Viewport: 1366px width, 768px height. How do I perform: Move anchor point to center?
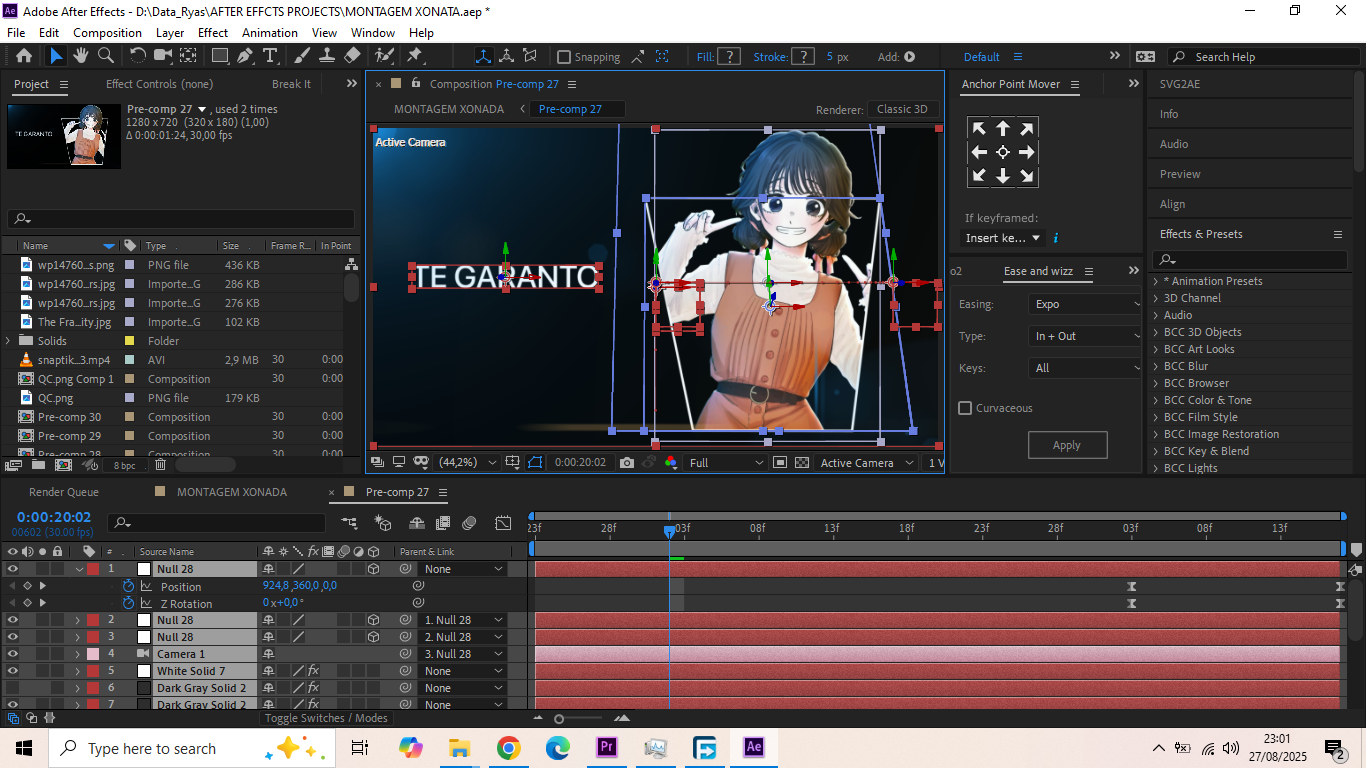coord(1002,152)
